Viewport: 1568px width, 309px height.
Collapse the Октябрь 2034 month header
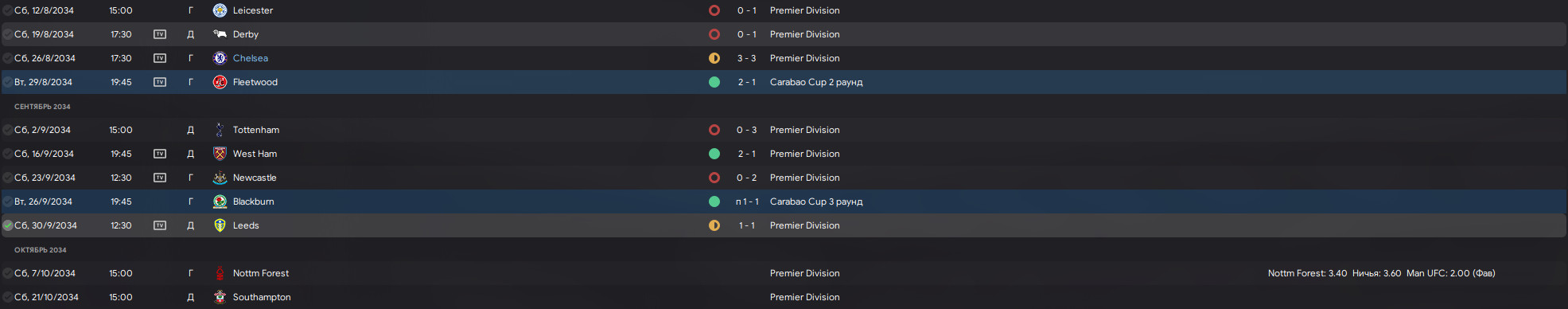41,250
